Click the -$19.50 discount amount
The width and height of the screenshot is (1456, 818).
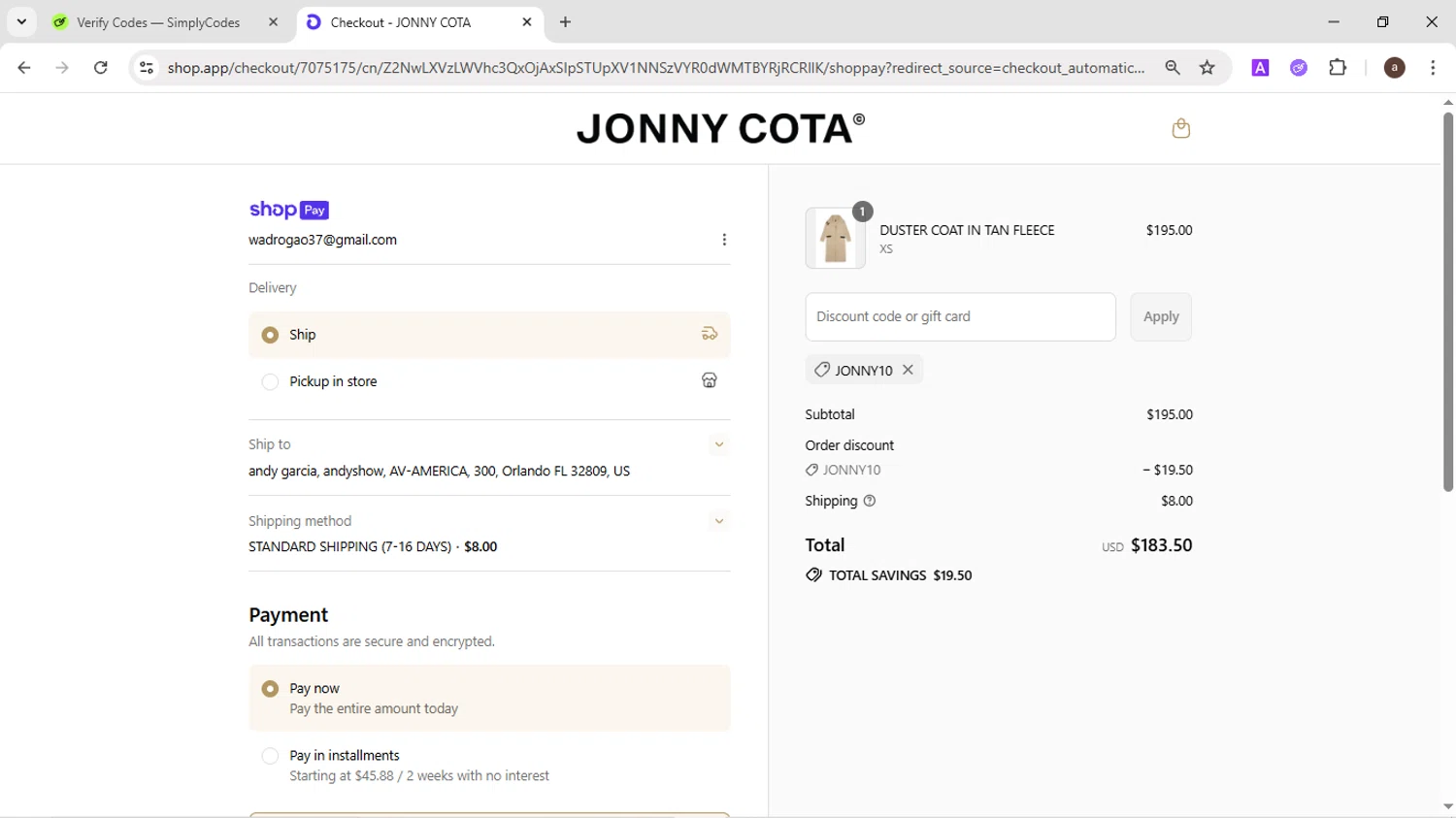1168,470
